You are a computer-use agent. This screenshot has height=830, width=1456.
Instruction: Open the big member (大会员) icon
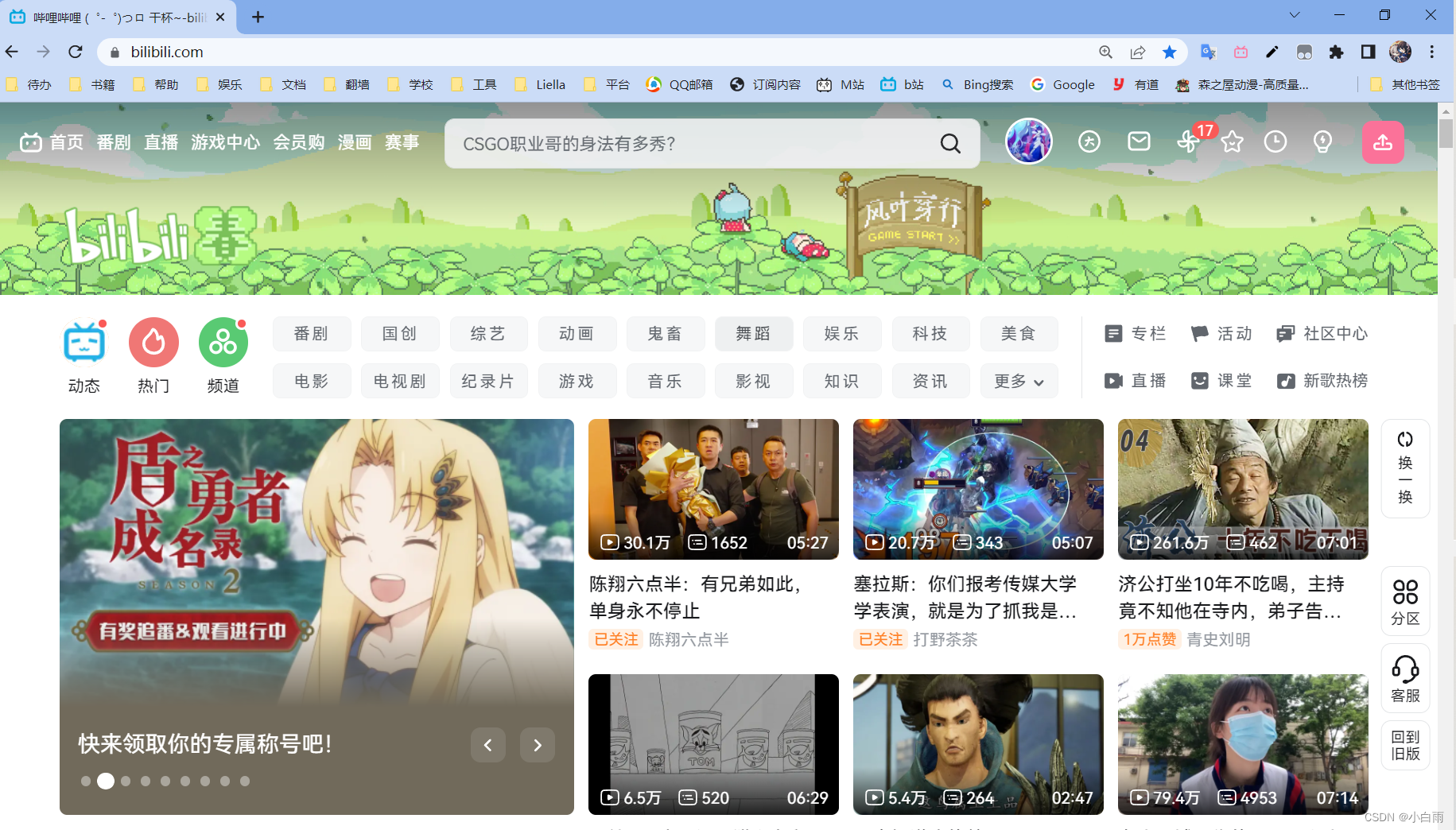(x=1089, y=142)
